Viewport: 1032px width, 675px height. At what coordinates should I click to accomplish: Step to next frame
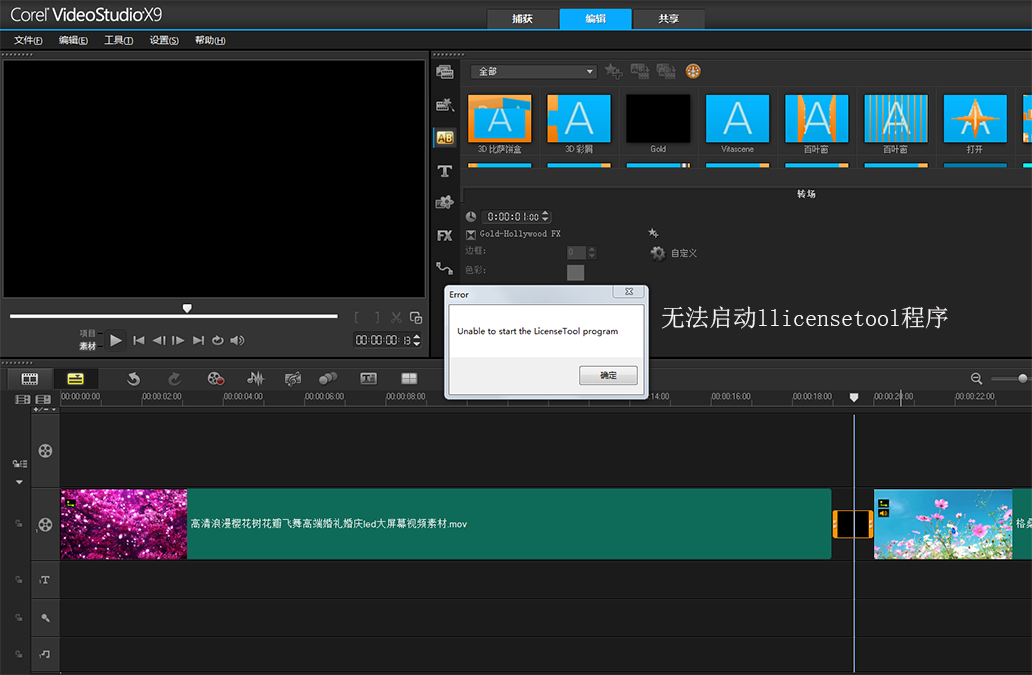point(178,340)
